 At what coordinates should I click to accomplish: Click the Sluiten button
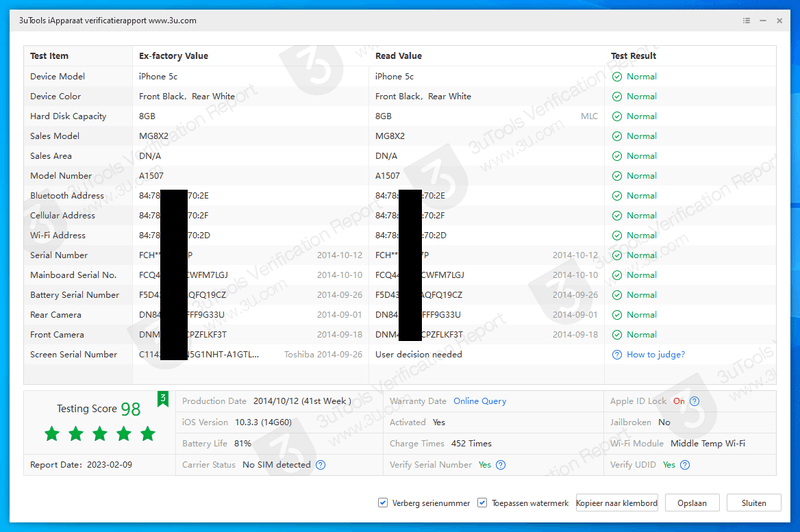(x=754, y=503)
